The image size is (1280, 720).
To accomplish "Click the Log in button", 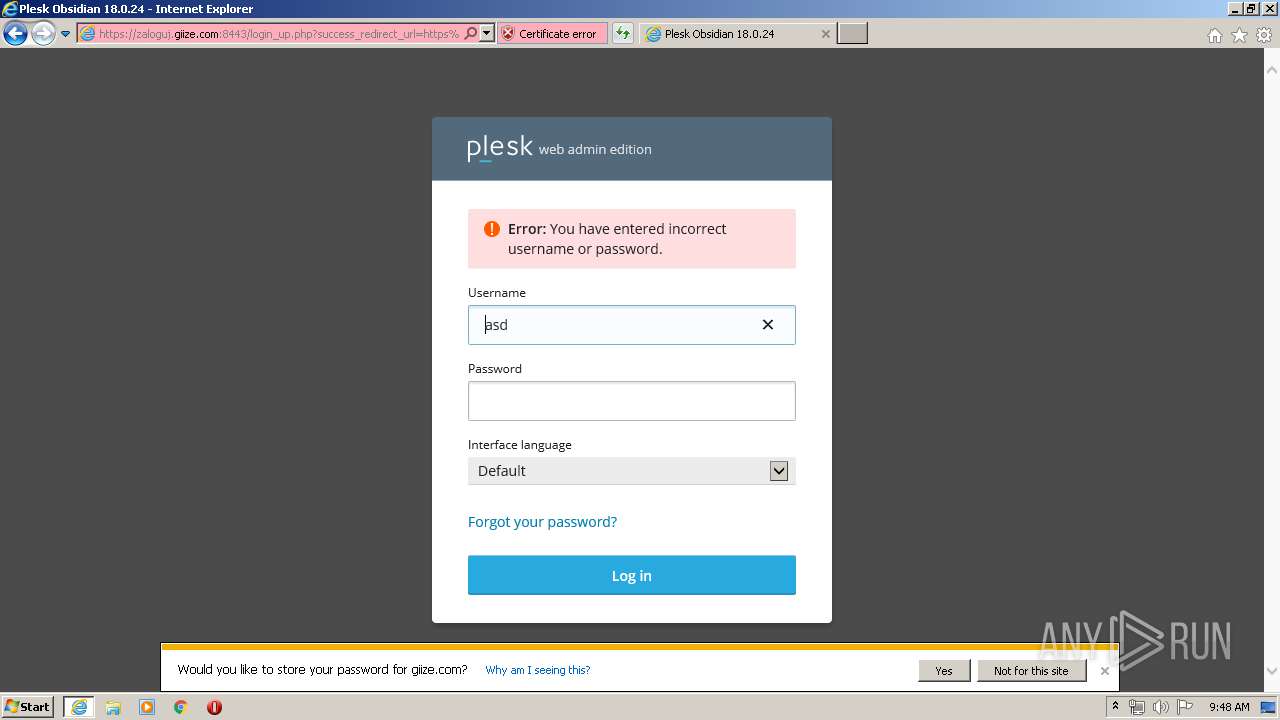I will 632,575.
